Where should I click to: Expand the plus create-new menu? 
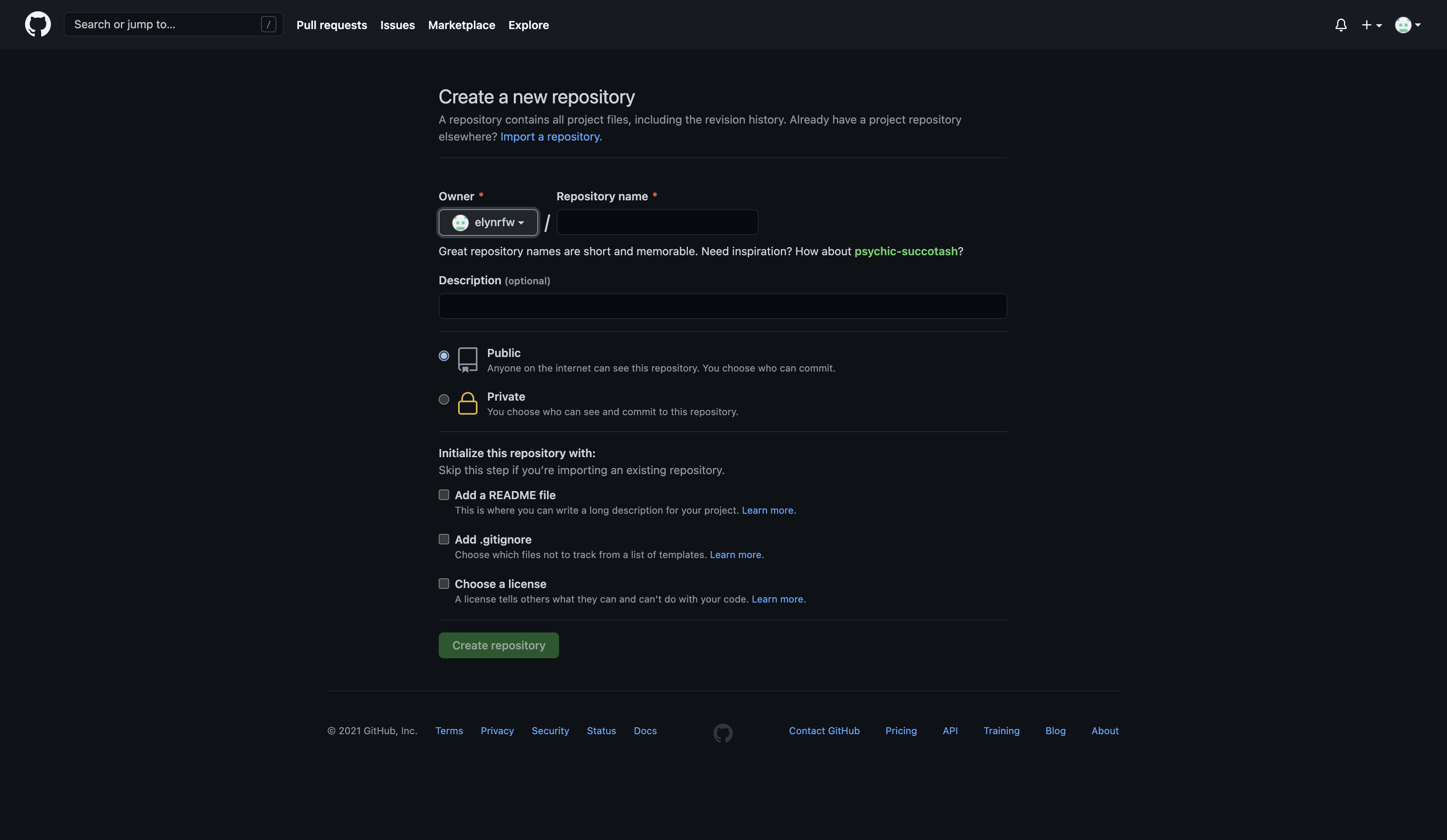point(1372,25)
